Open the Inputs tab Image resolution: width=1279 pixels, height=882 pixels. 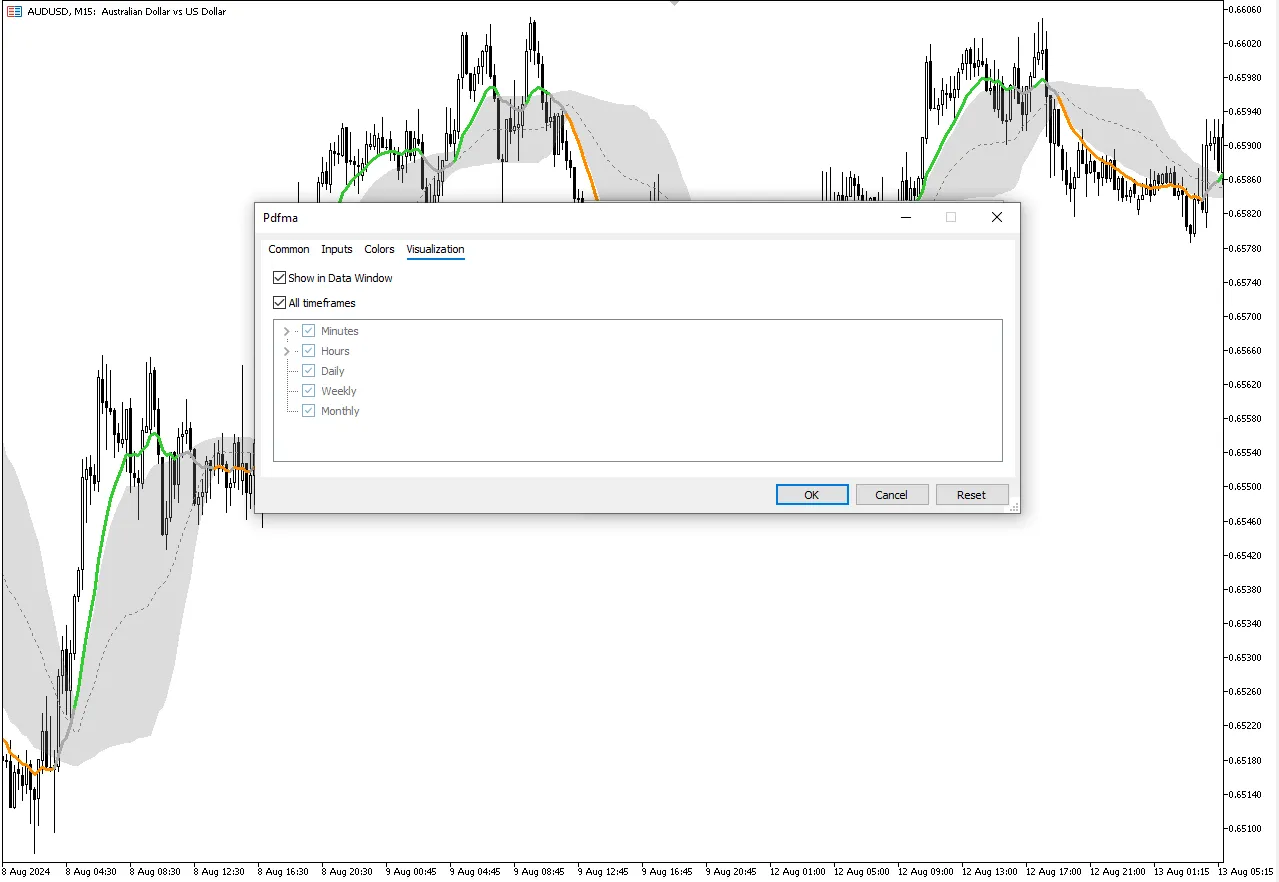click(x=337, y=249)
